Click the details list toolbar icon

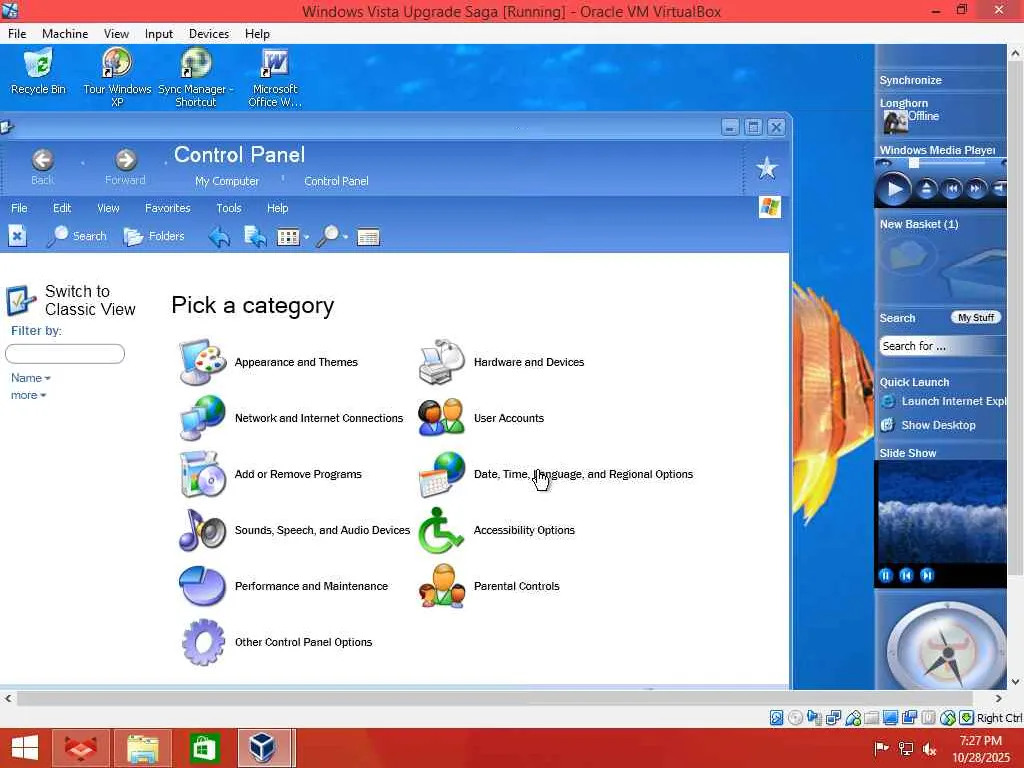(x=368, y=238)
